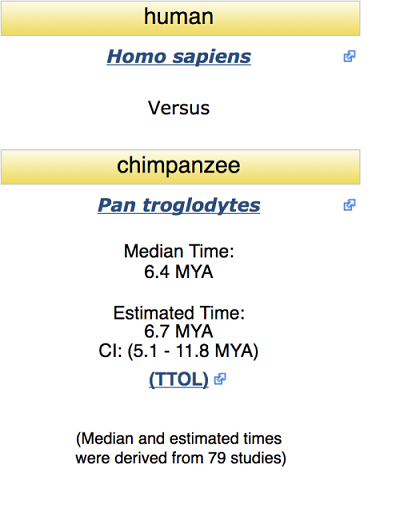The height and width of the screenshot is (524, 400).
Task: Click the Versus text between species
Action: [x=179, y=108]
